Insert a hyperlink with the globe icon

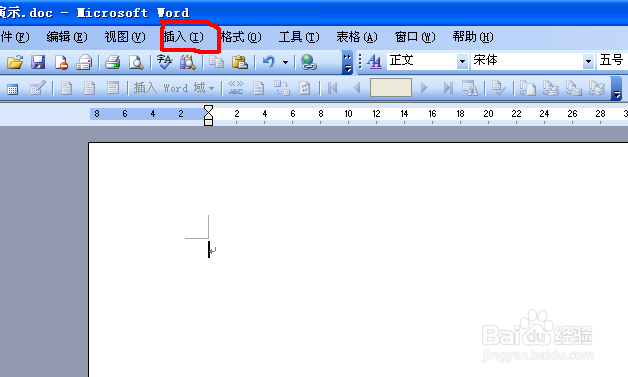click(x=309, y=62)
